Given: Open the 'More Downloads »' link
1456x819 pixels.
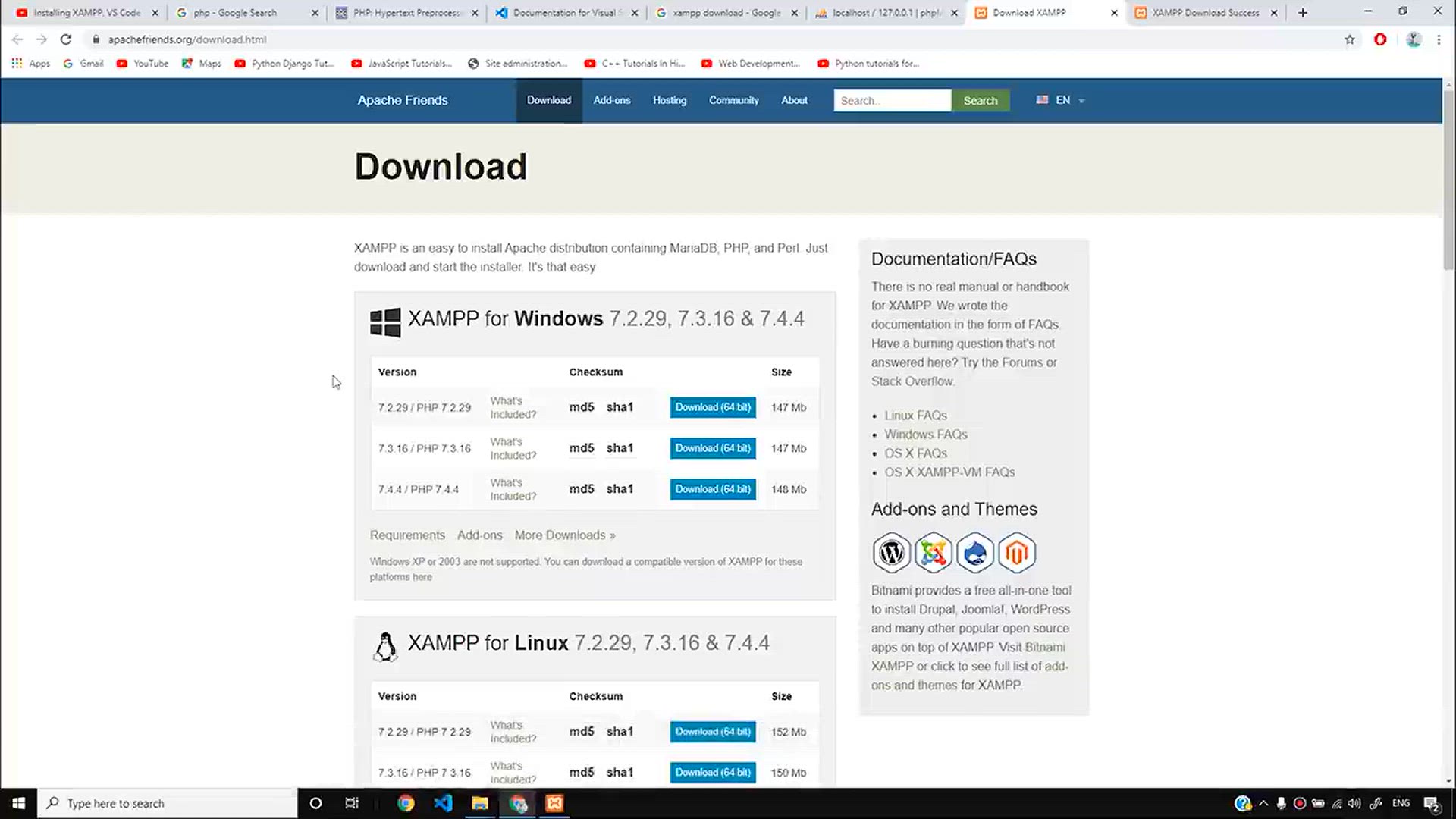Looking at the screenshot, I should (x=565, y=535).
